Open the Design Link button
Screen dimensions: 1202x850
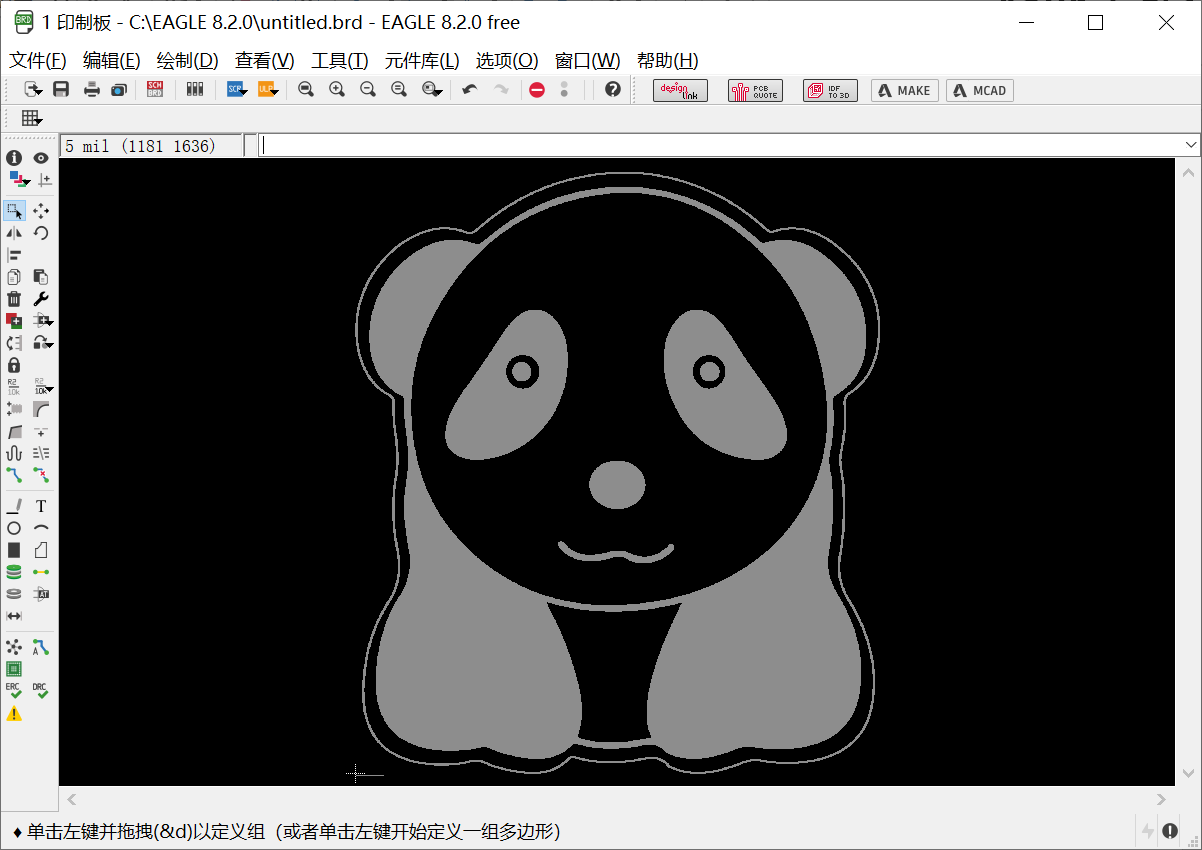(x=681, y=90)
